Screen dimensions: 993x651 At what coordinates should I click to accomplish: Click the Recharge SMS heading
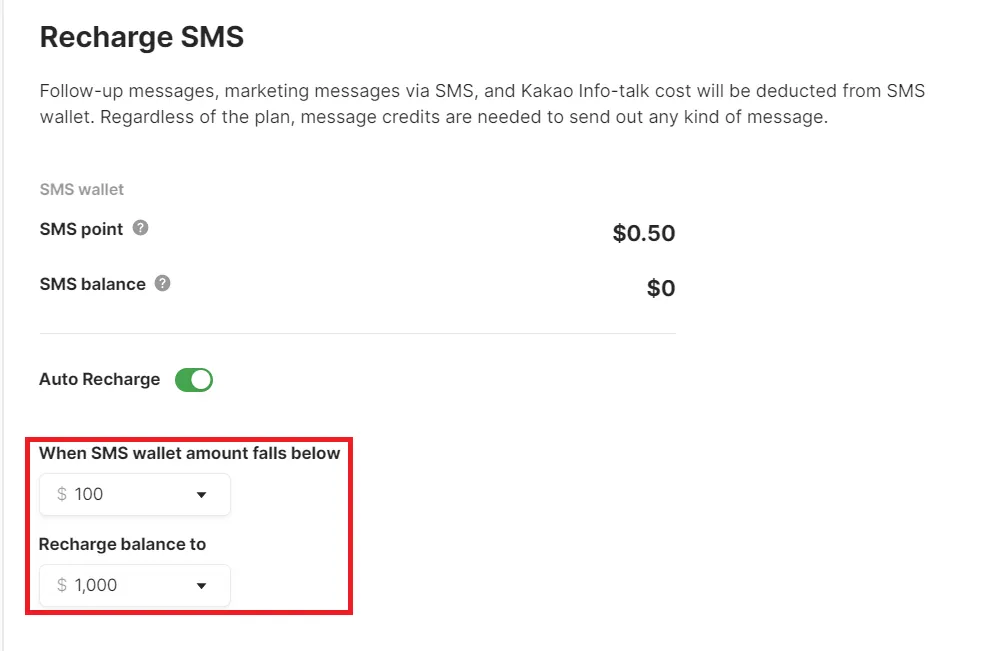[142, 38]
